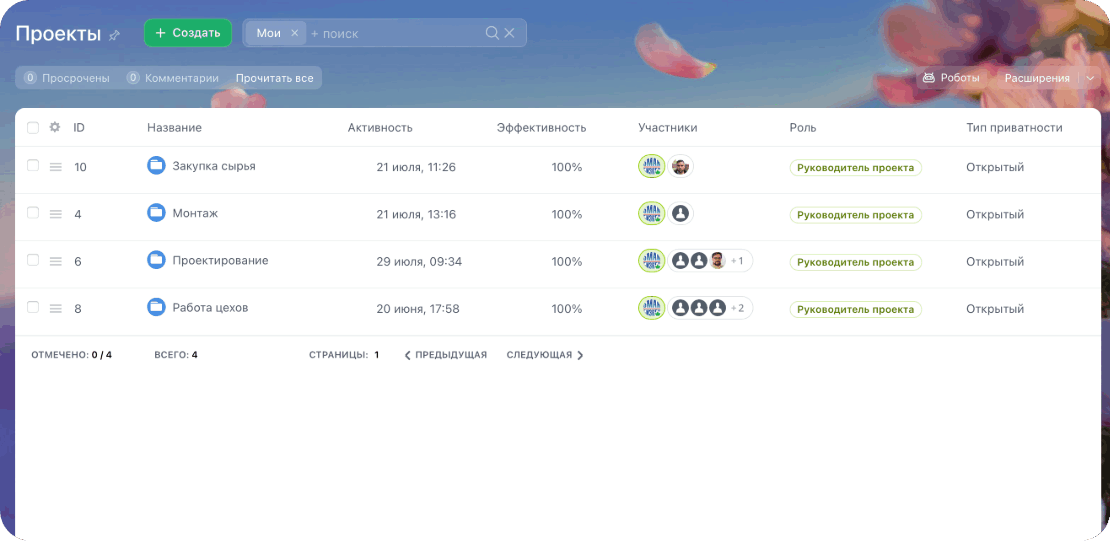Filter by Просрочены counter
Screen dimensions: 1110x541
tap(67, 78)
